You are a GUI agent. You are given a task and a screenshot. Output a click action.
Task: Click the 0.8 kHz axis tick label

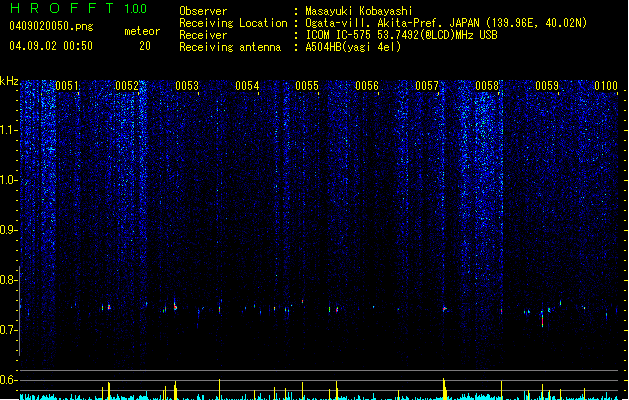[9, 280]
